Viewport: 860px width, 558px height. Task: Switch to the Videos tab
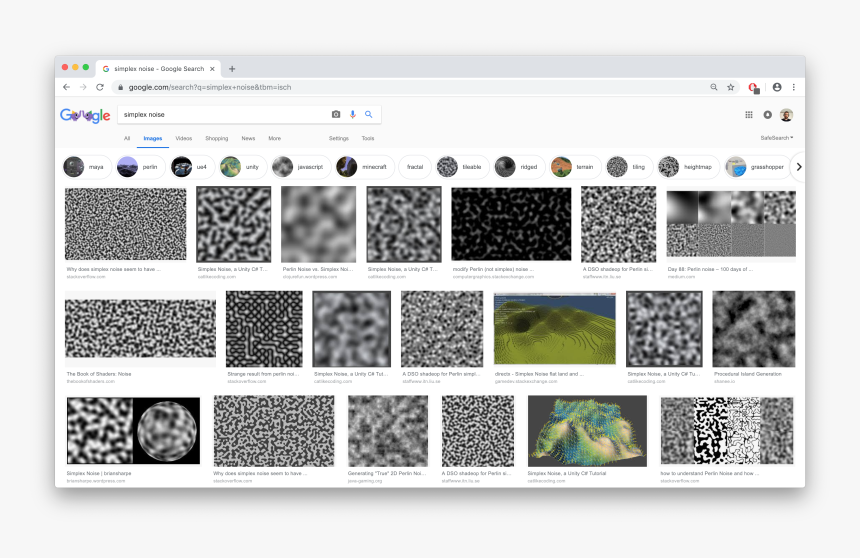pyautogui.click(x=184, y=138)
